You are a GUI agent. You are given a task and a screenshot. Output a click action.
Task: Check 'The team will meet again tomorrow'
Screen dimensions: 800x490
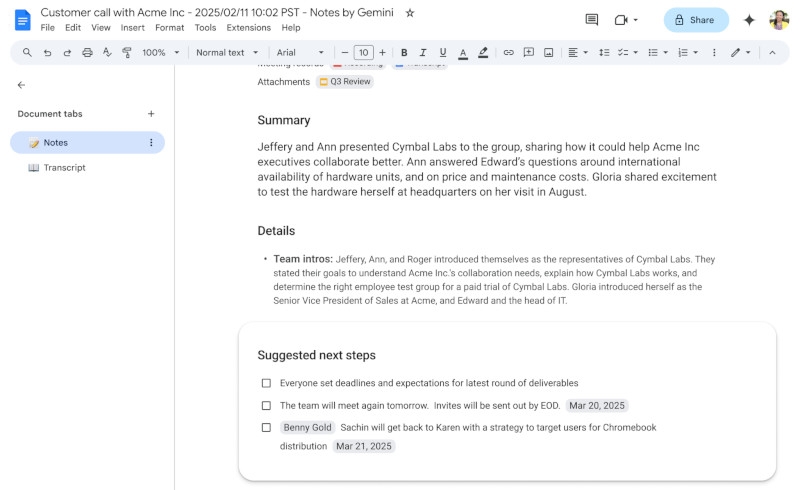pyautogui.click(x=266, y=406)
